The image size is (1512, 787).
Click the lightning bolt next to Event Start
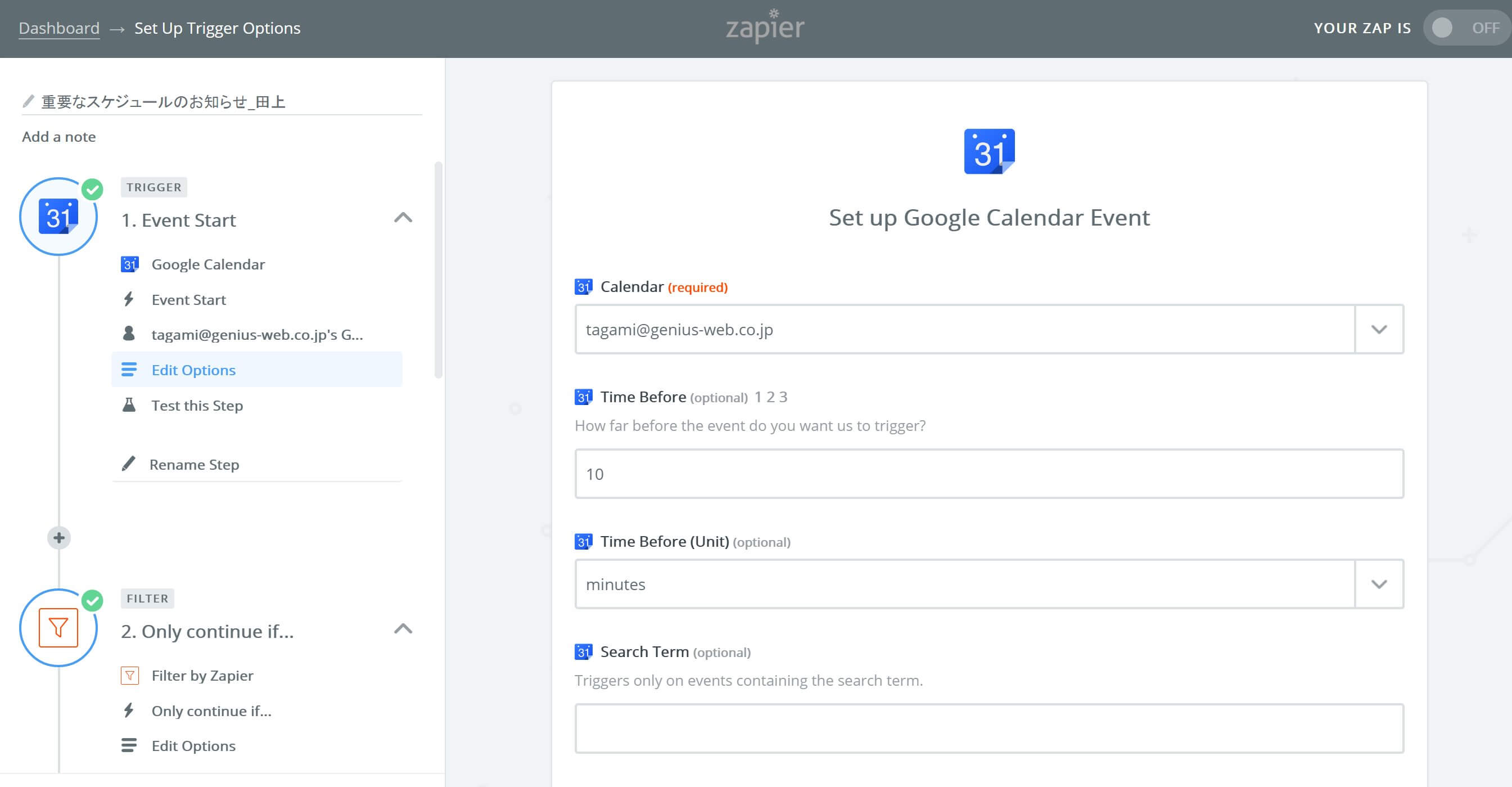click(129, 299)
